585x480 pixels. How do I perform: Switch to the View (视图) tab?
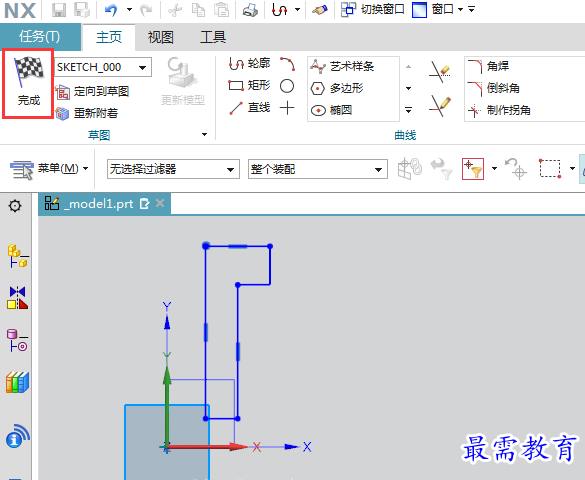[160, 37]
